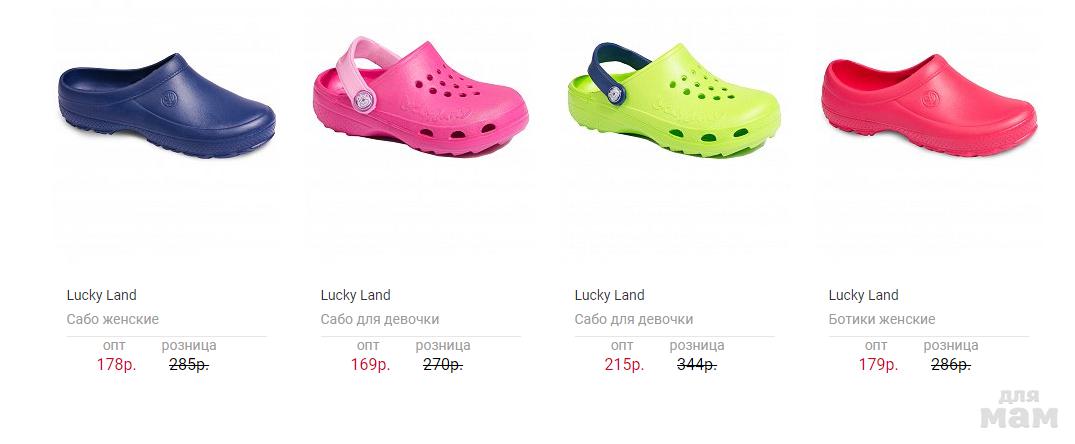This screenshot has width=1075, height=444.
Task: Open the pink girl's clog image
Action: click(x=420, y=97)
